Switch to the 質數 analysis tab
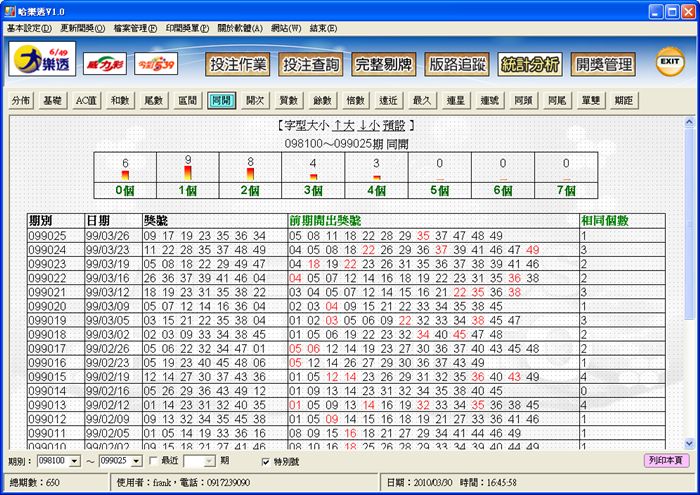Image resolution: width=700 pixels, height=495 pixels. [x=288, y=100]
